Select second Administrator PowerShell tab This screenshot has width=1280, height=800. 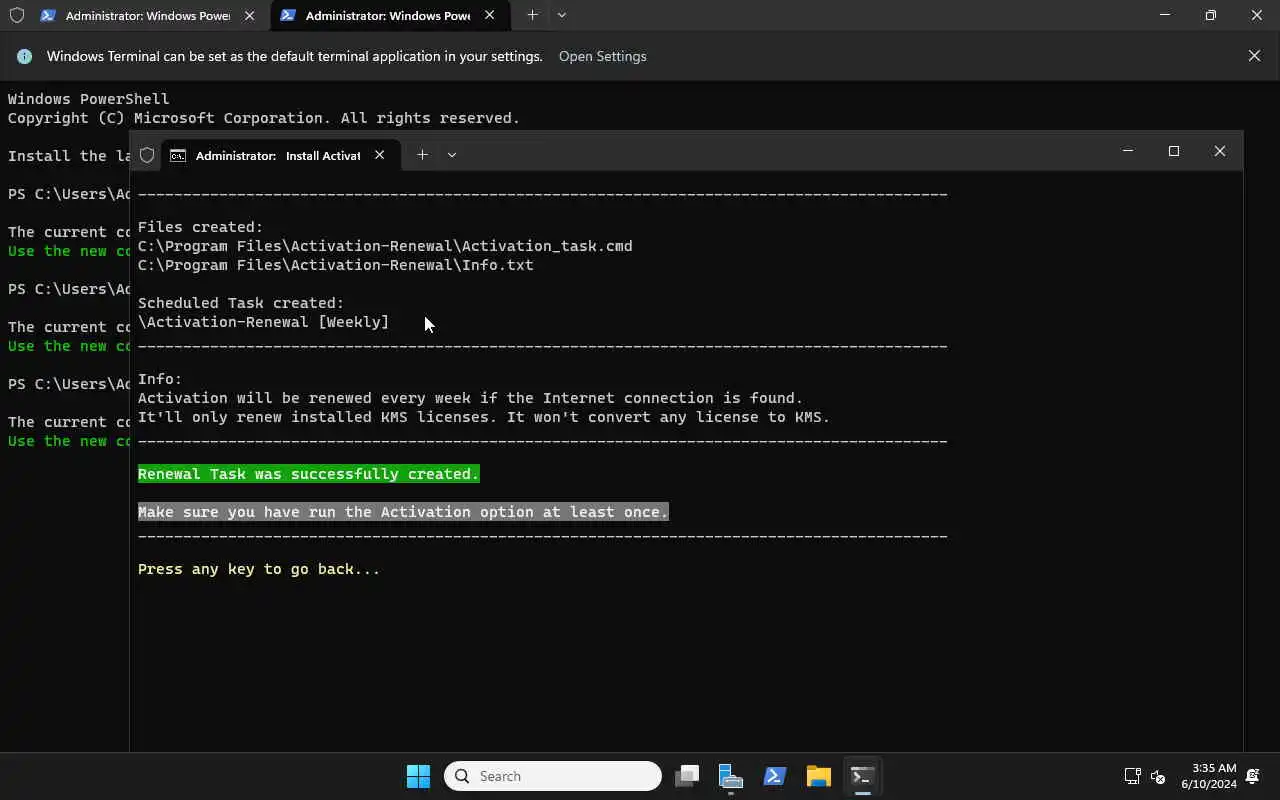(388, 16)
